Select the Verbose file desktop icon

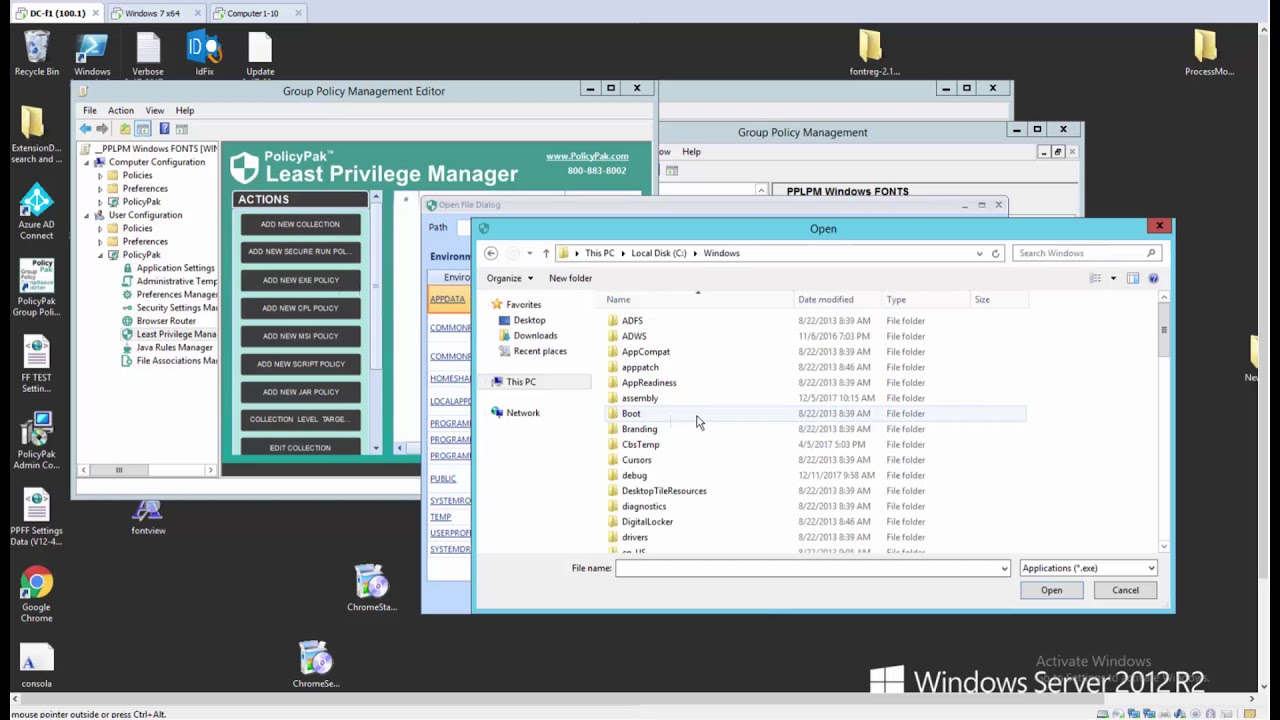(148, 54)
